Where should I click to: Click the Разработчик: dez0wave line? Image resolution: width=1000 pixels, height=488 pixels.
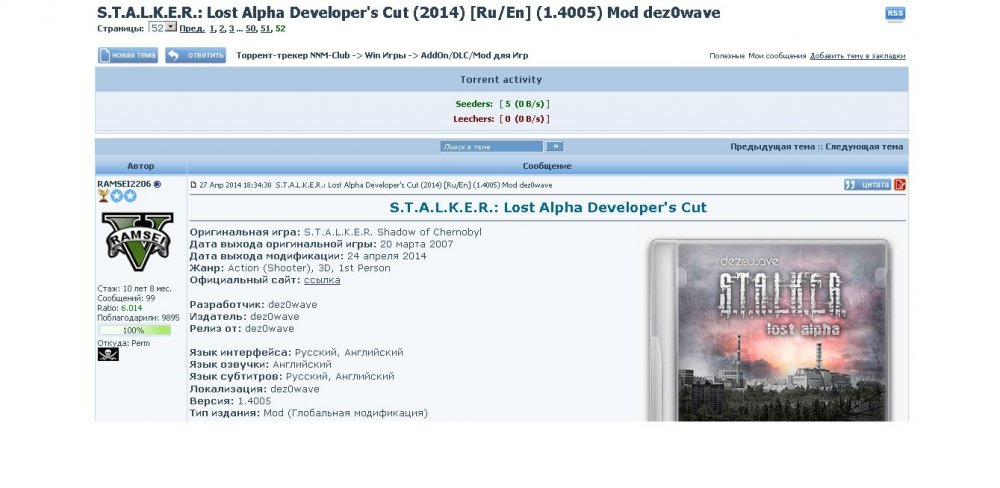253,304
